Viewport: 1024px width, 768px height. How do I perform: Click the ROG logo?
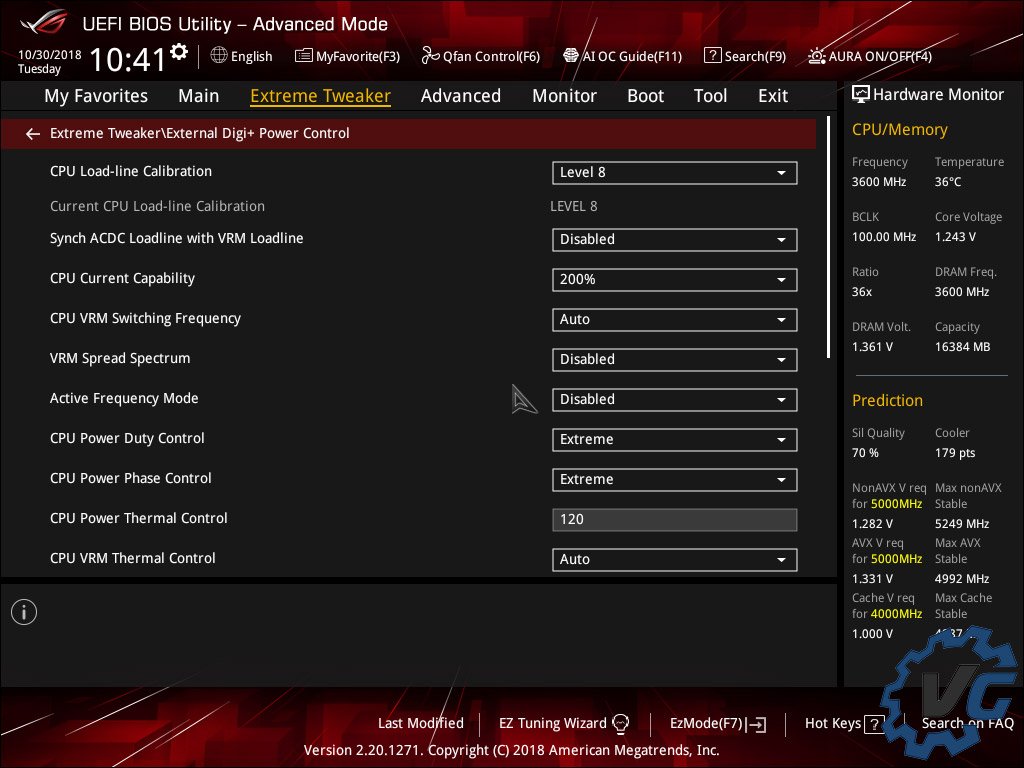point(43,22)
